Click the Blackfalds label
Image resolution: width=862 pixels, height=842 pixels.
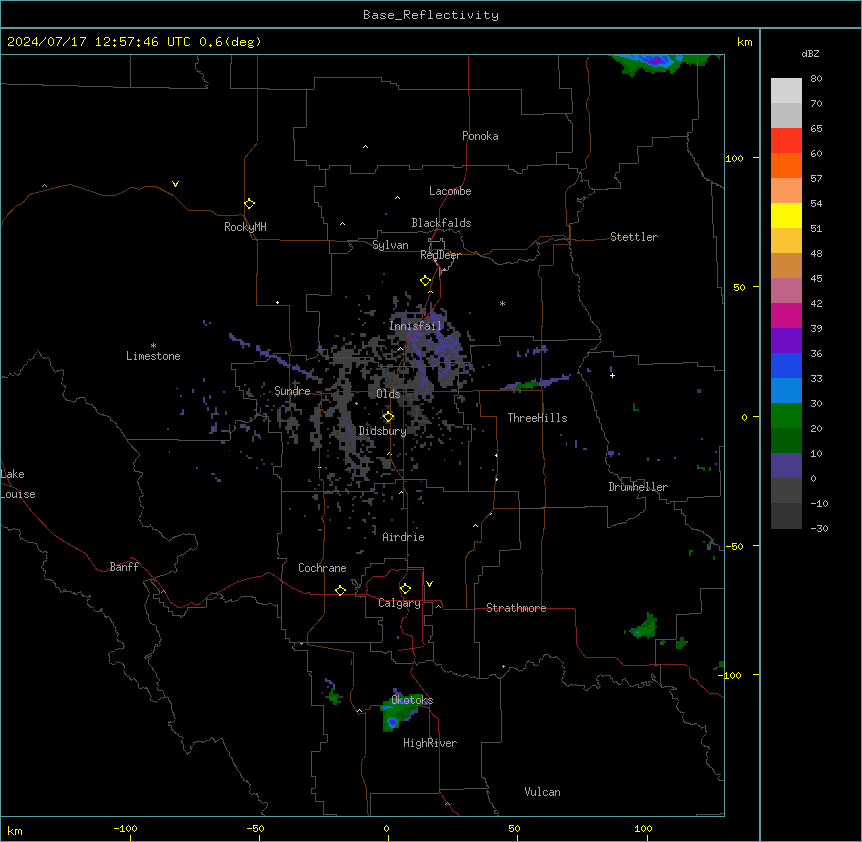click(x=441, y=223)
